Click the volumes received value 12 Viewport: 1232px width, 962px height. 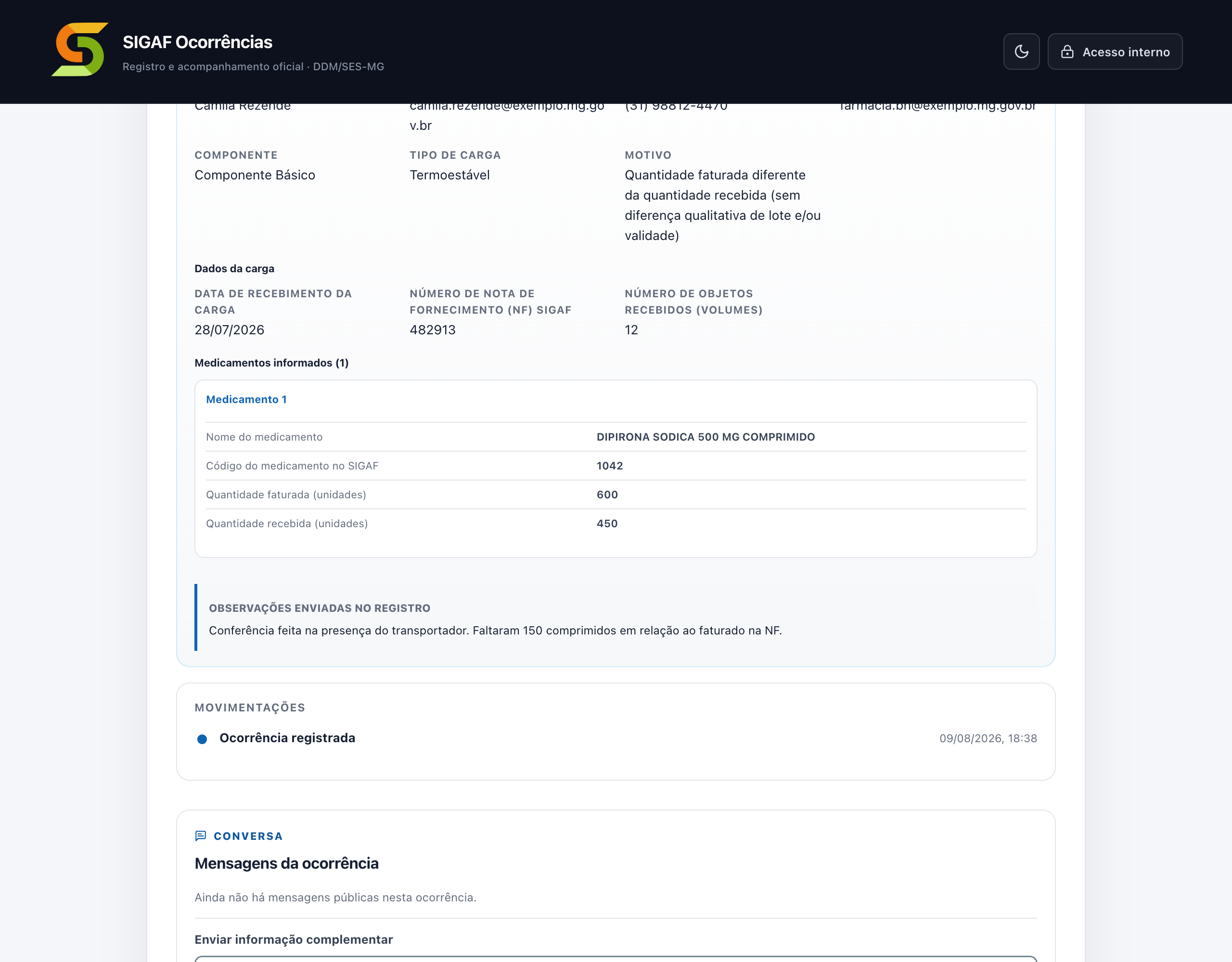pos(631,330)
